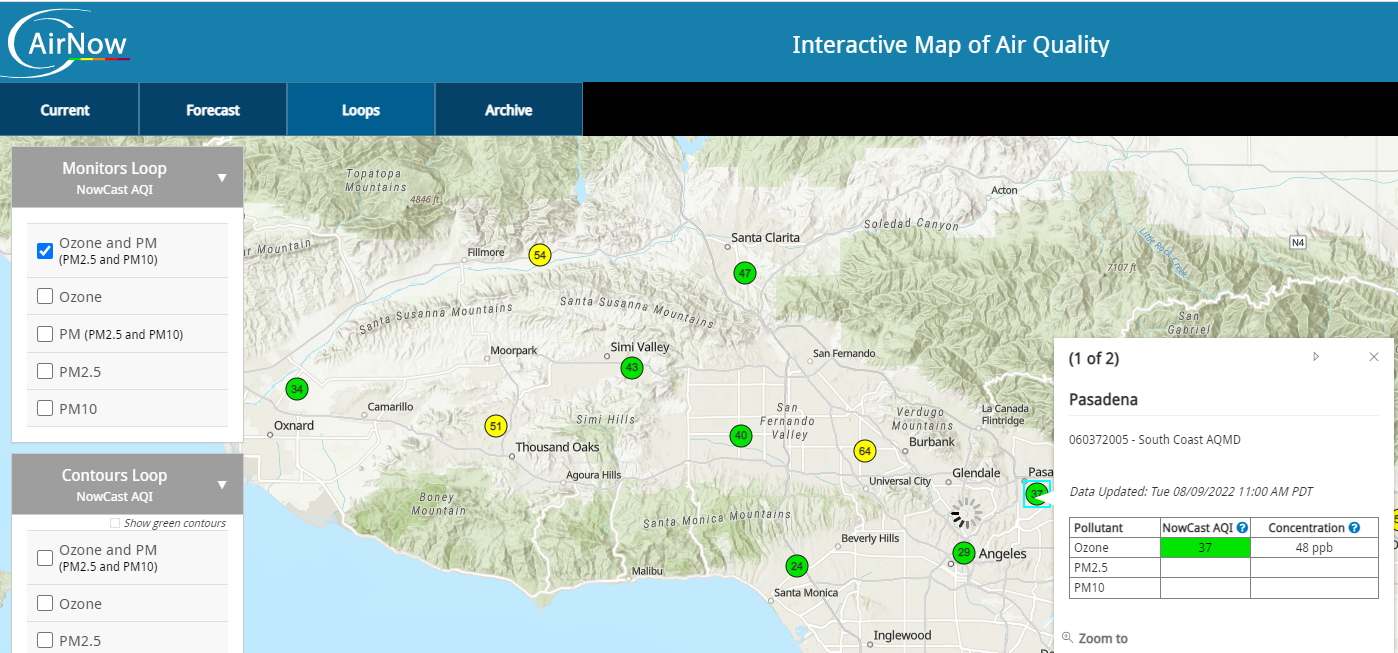Screen dimensions: 1398x653
Task: Enable Contours Ozone and PM checkbox
Action: point(45,558)
